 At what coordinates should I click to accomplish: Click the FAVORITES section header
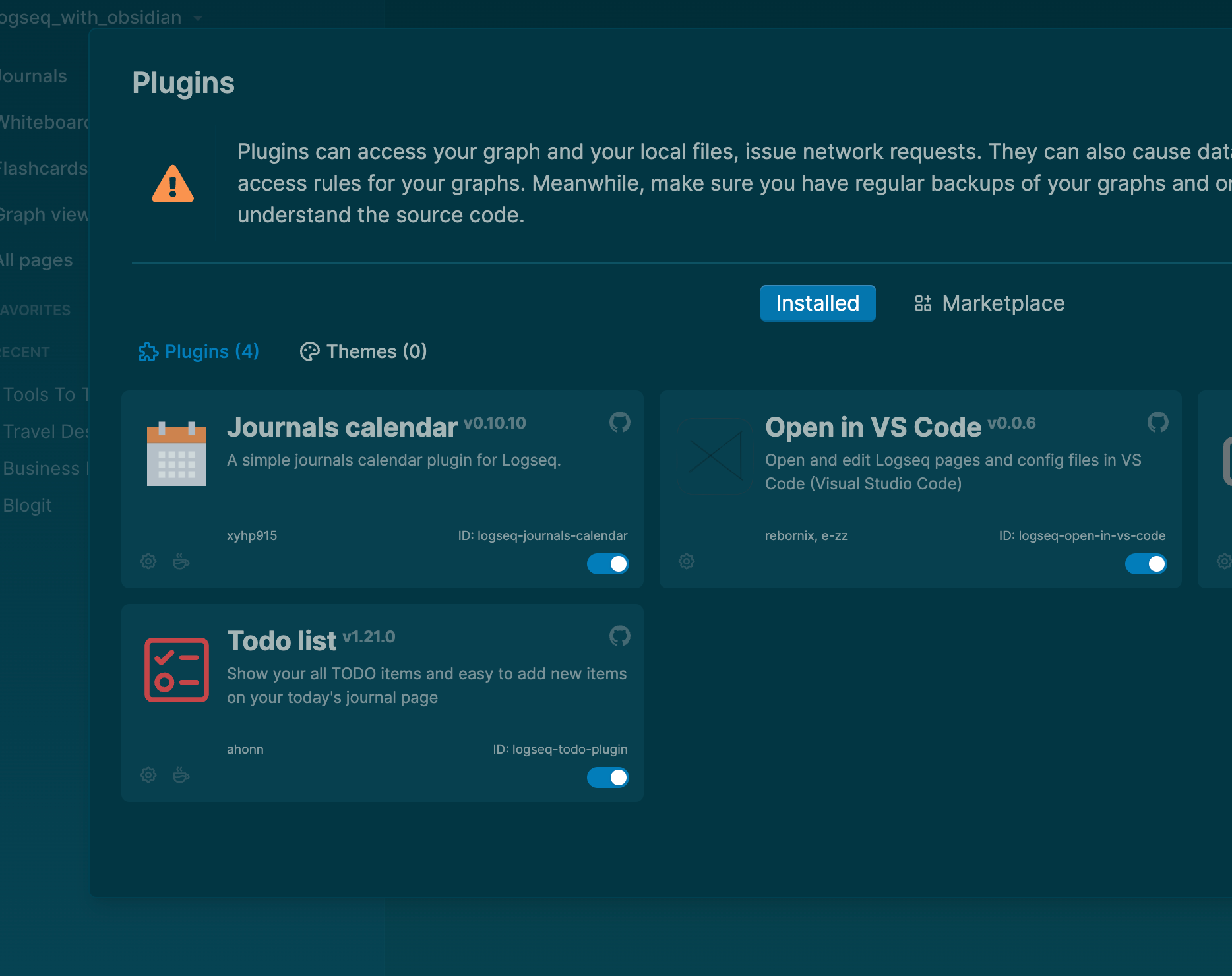tap(35, 310)
